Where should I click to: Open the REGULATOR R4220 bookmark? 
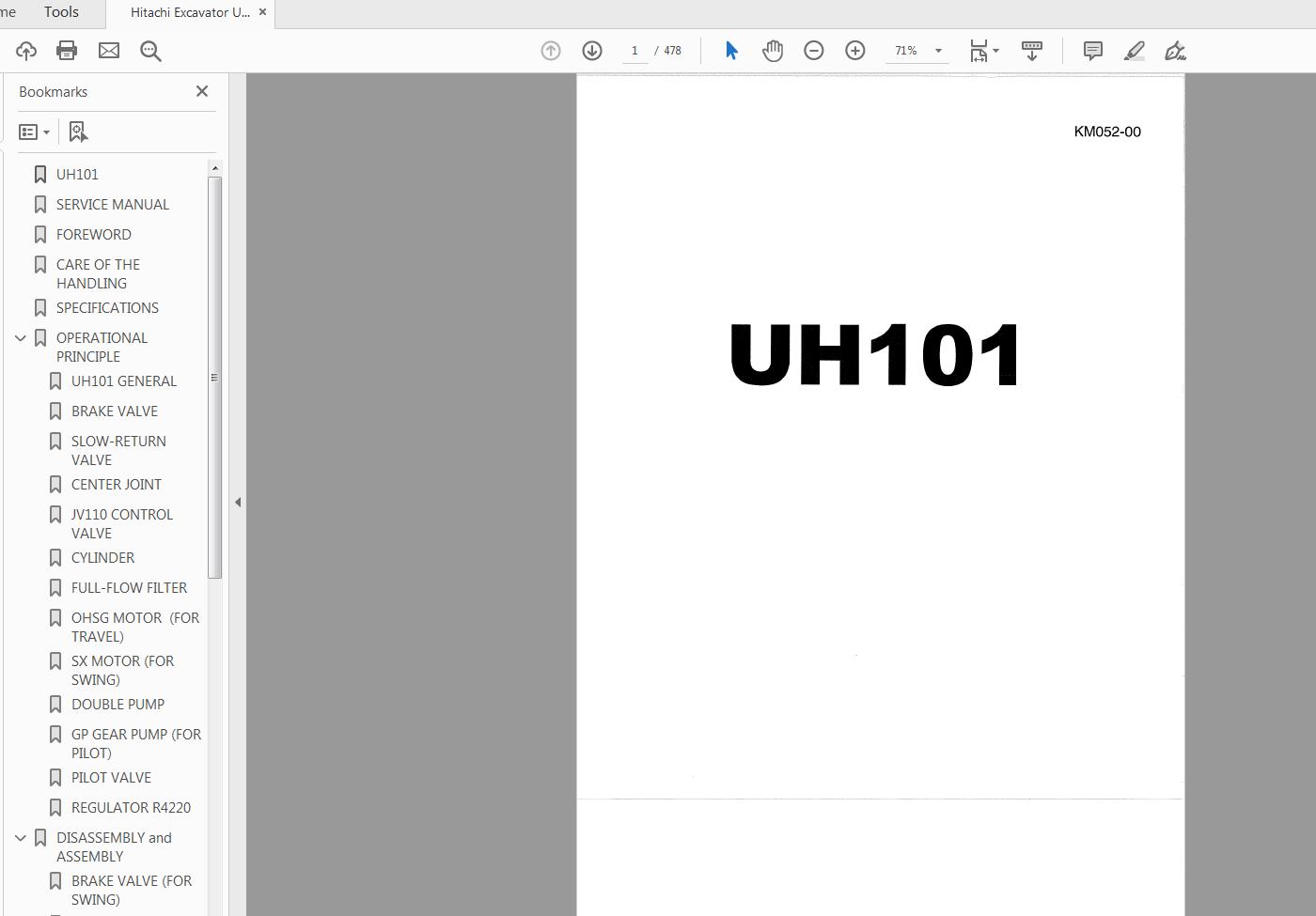[131, 808]
